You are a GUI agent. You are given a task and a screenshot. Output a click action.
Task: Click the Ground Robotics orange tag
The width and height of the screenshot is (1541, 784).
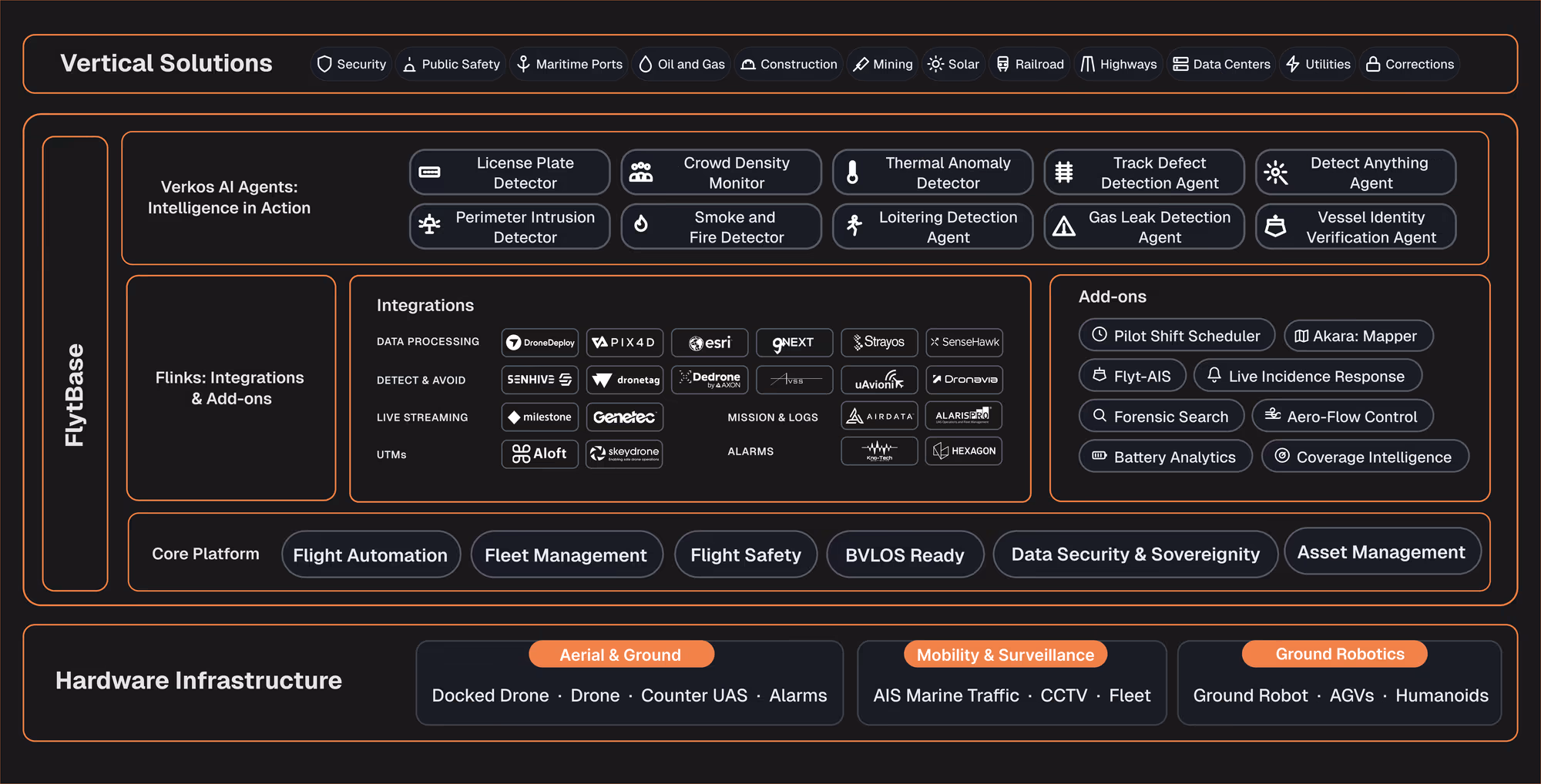pos(1335,654)
